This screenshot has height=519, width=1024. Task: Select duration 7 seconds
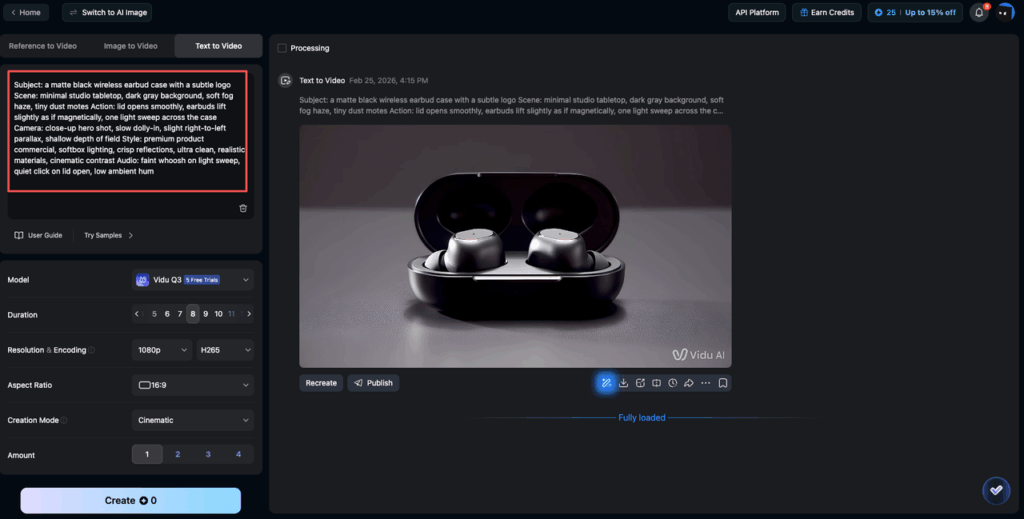coord(180,314)
